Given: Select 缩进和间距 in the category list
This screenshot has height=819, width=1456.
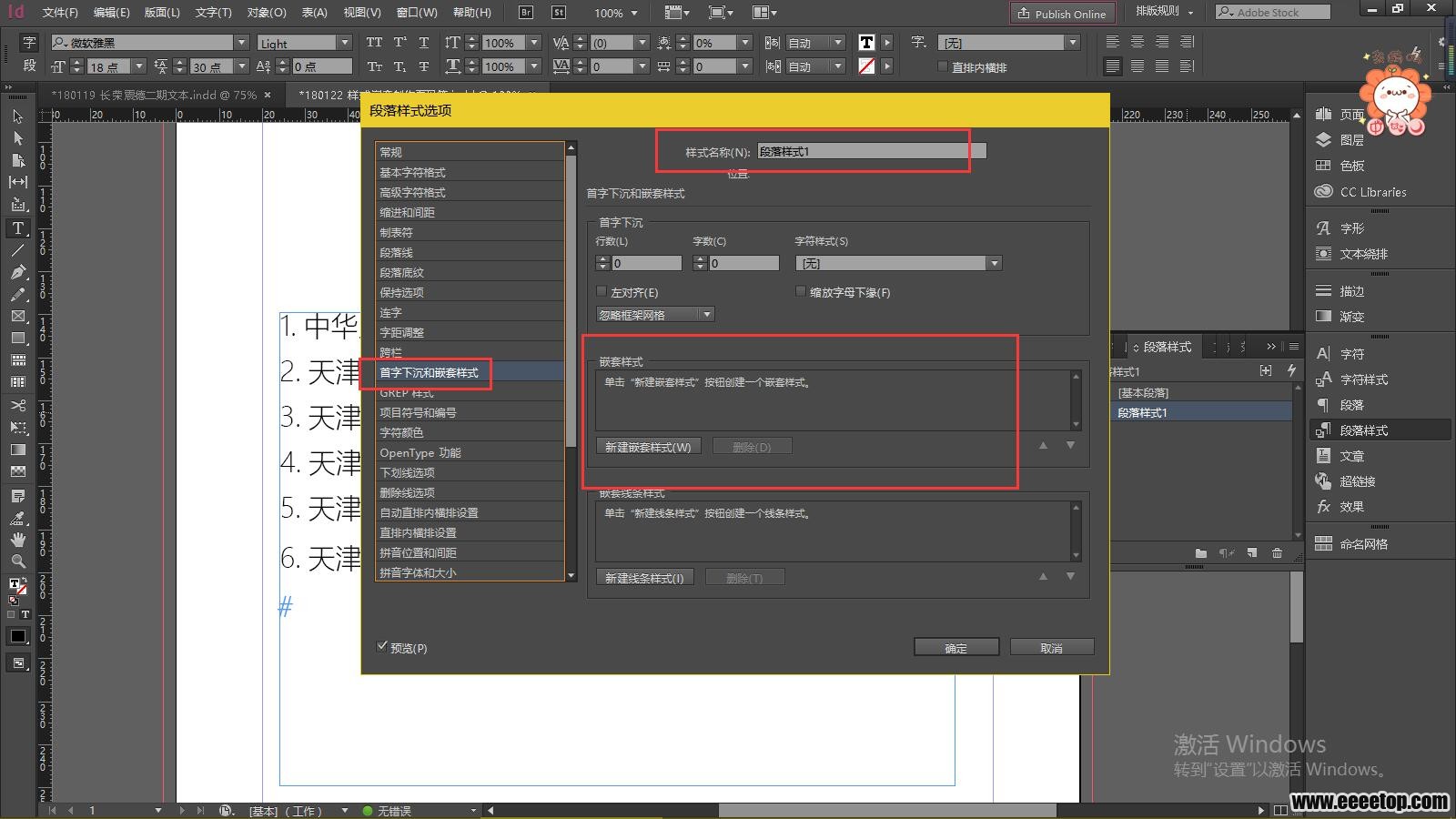Looking at the screenshot, I should [470, 212].
